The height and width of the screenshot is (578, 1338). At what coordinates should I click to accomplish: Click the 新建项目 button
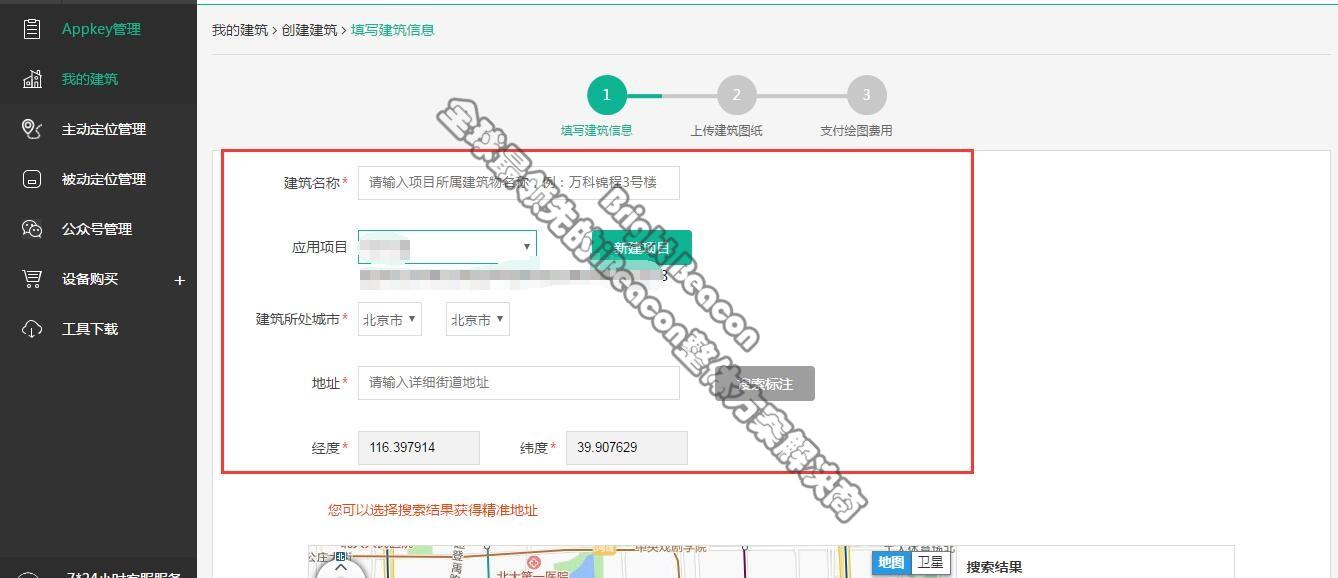pos(642,248)
